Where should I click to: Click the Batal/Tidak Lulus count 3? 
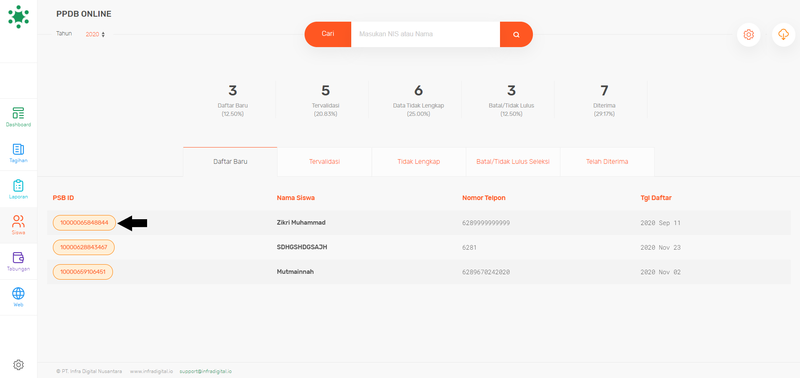tap(511, 91)
